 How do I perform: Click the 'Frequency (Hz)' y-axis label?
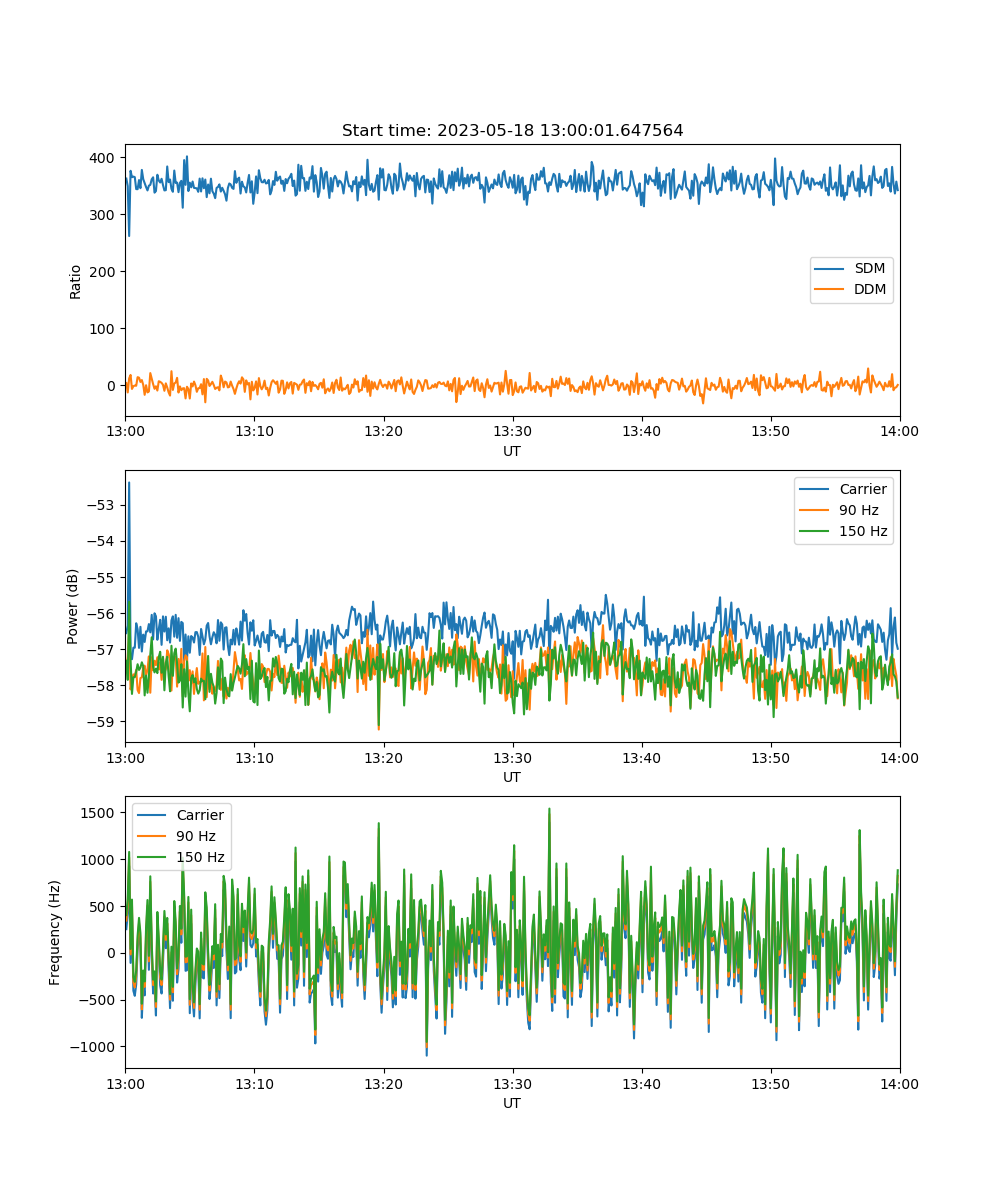tap(54, 932)
